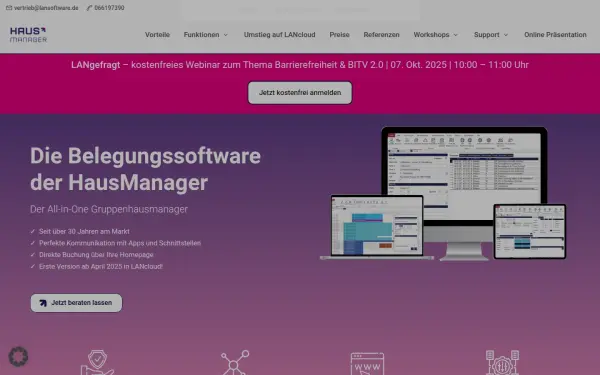Open the cookie settings gear icon

point(18,357)
